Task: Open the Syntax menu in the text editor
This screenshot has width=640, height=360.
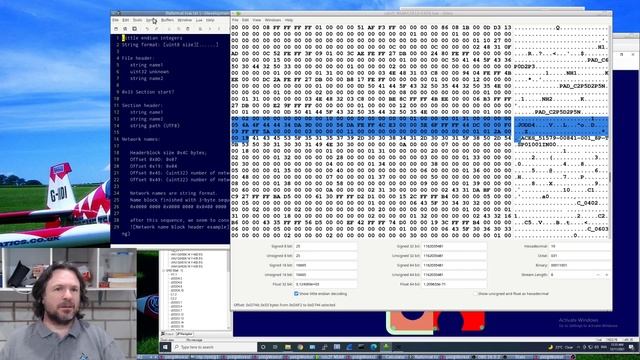Action: tap(151, 20)
